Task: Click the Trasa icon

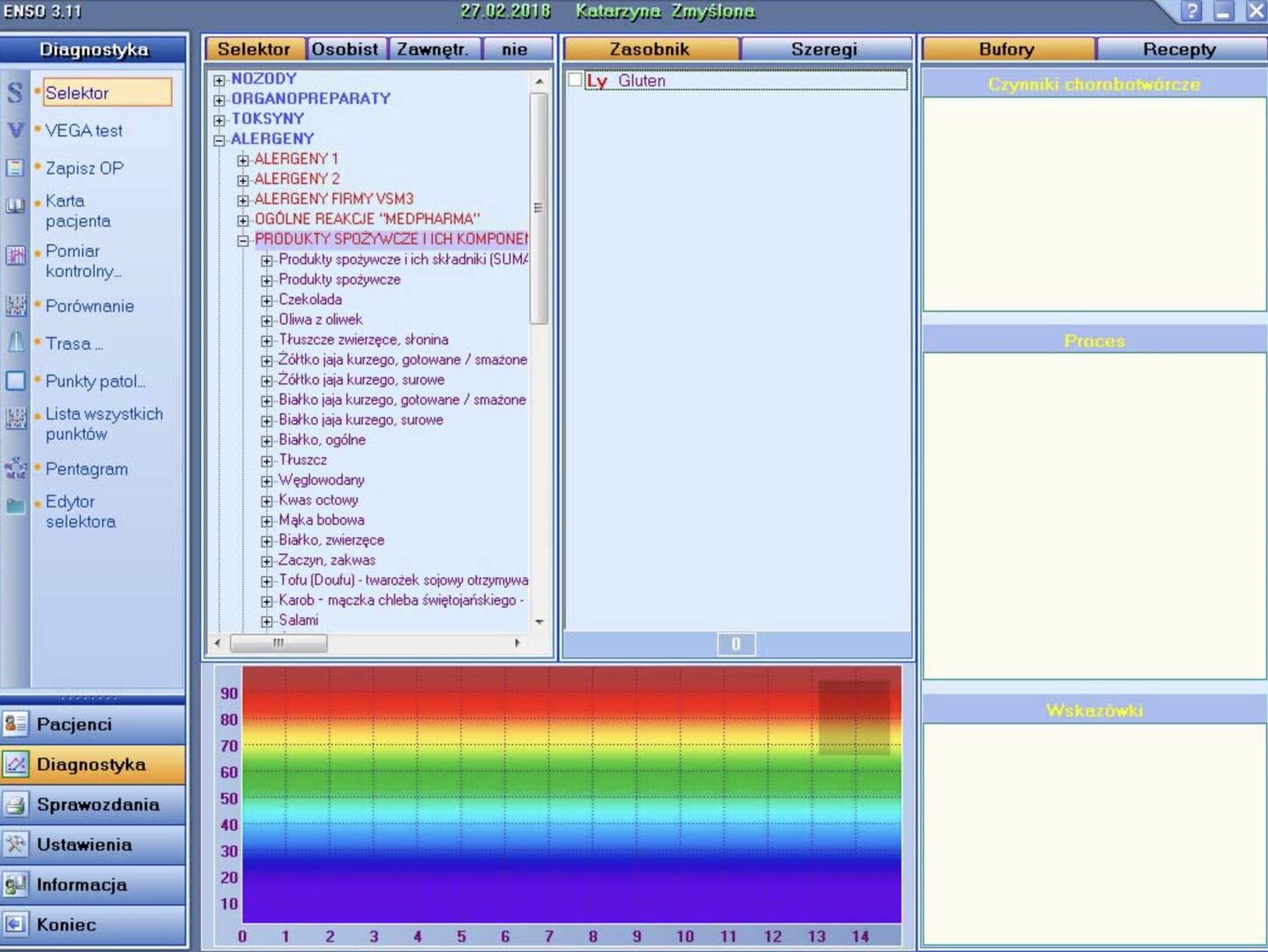Action: coord(14,343)
